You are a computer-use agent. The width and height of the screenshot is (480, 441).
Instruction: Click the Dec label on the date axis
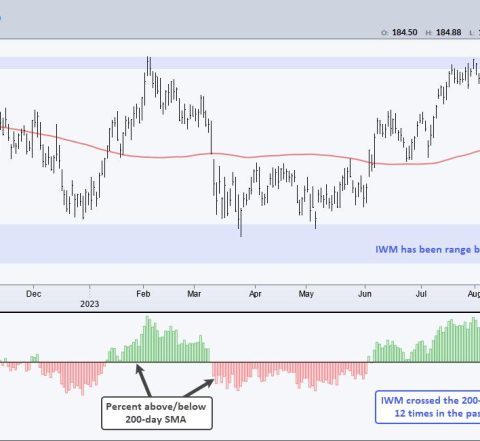click(x=34, y=294)
